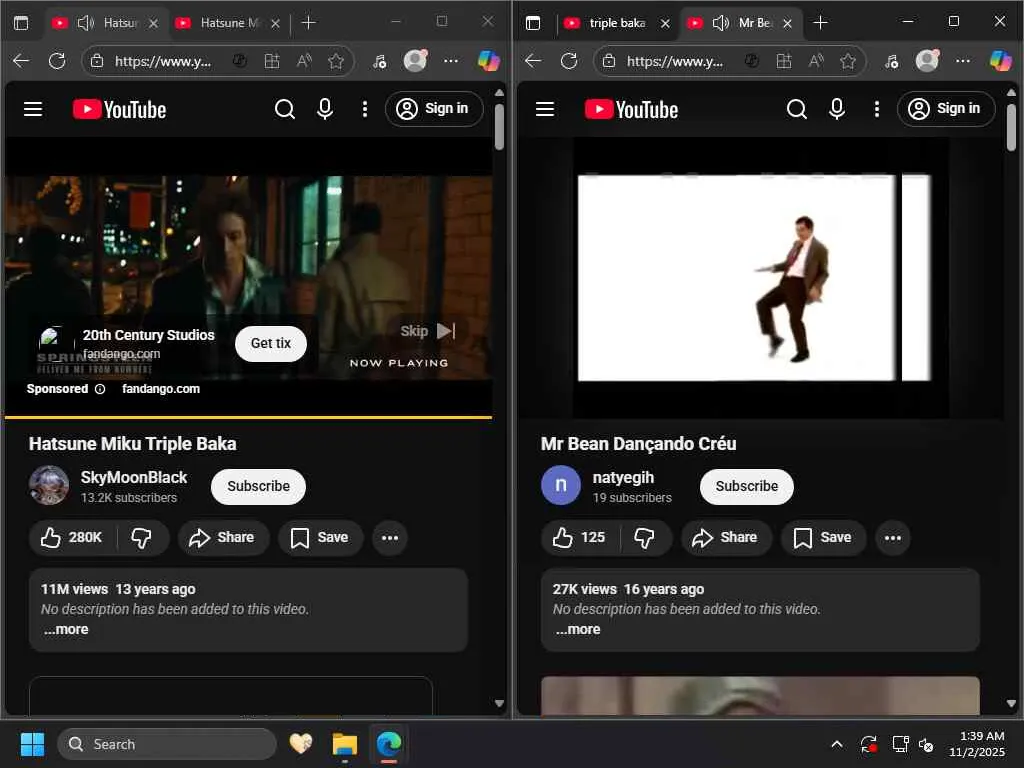Open tab actions menu in left browser
Screen dimensions: 1024x768
pyautogui.click(x=21, y=23)
